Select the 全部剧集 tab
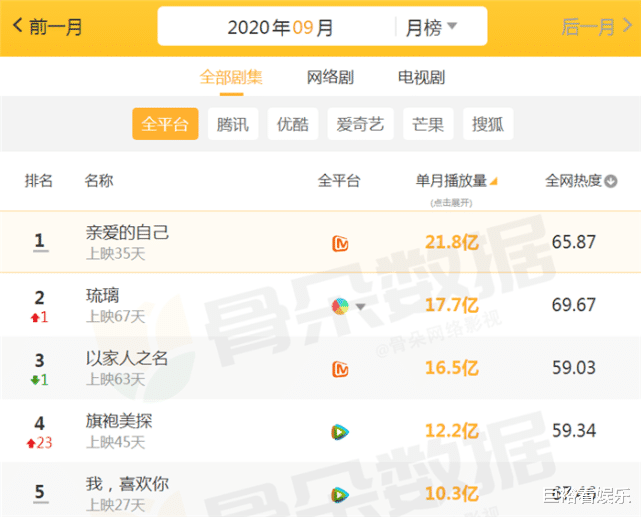Screen dimensions: 641x517 (231, 77)
